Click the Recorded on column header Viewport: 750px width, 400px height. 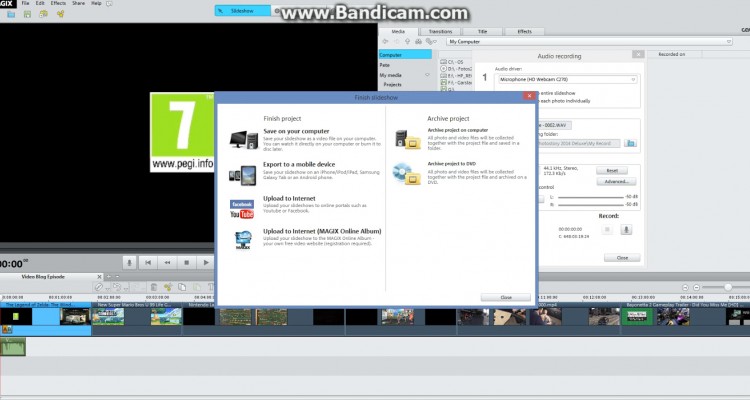(672, 55)
